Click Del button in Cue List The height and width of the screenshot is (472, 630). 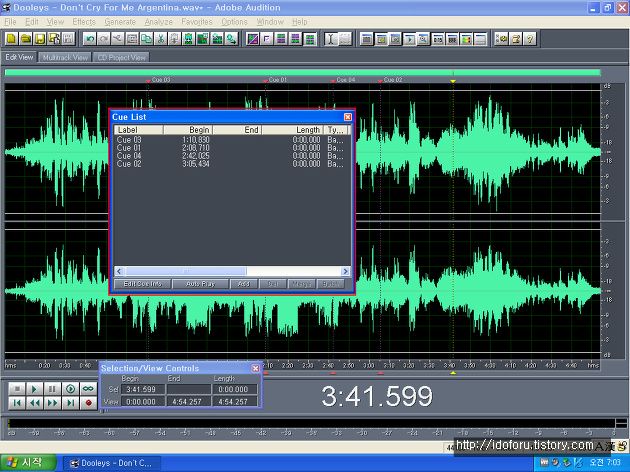273,284
